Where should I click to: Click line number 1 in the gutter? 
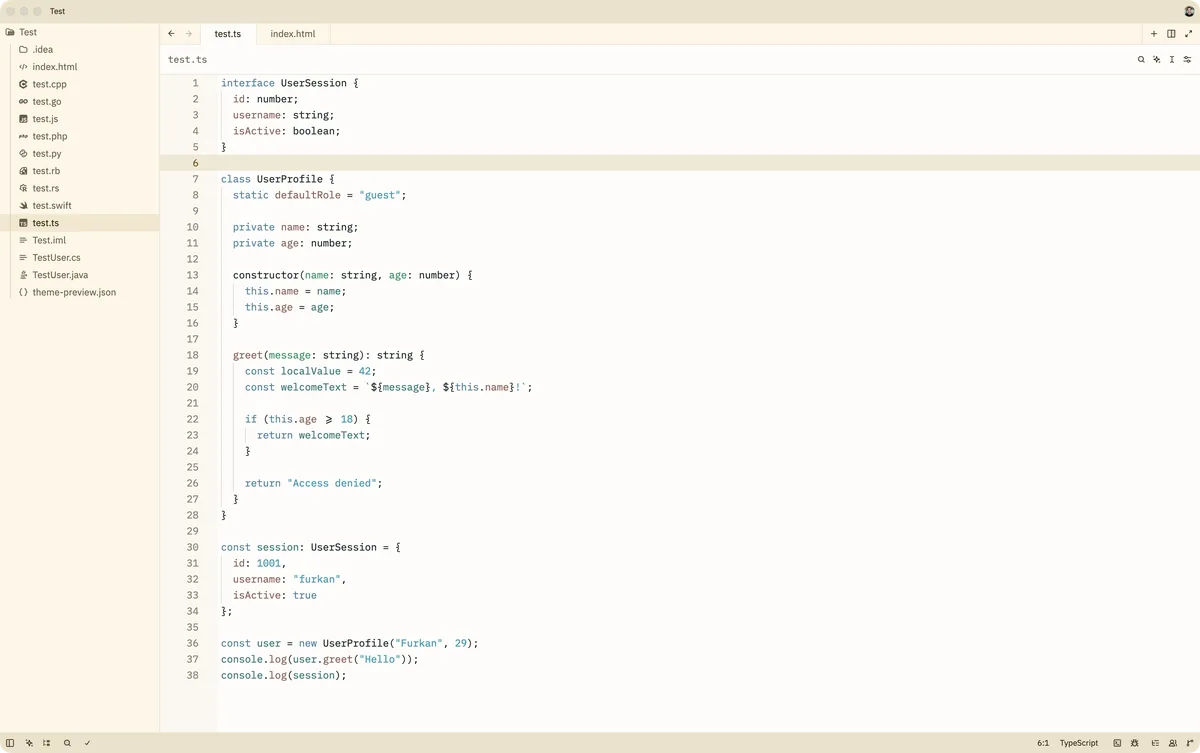[196, 83]
